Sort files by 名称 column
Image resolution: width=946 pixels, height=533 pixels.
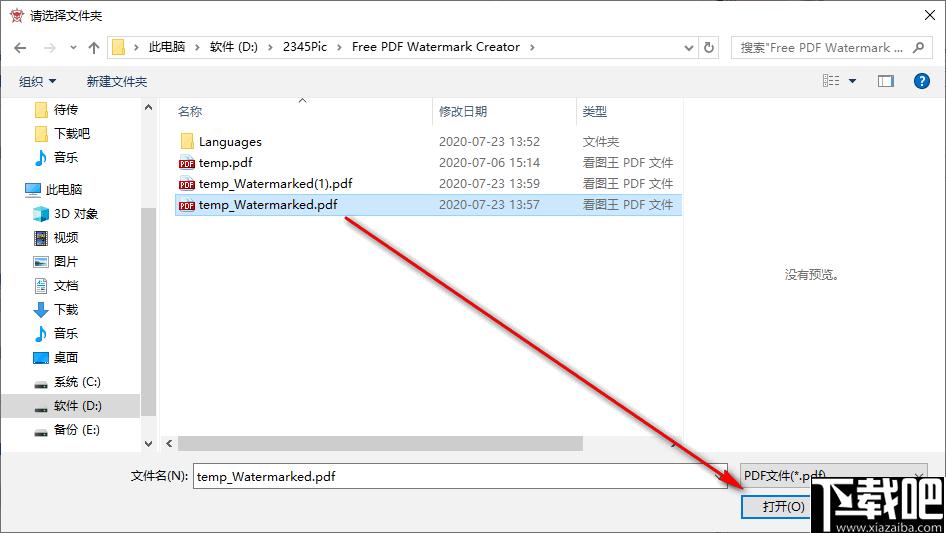(190, 112)
